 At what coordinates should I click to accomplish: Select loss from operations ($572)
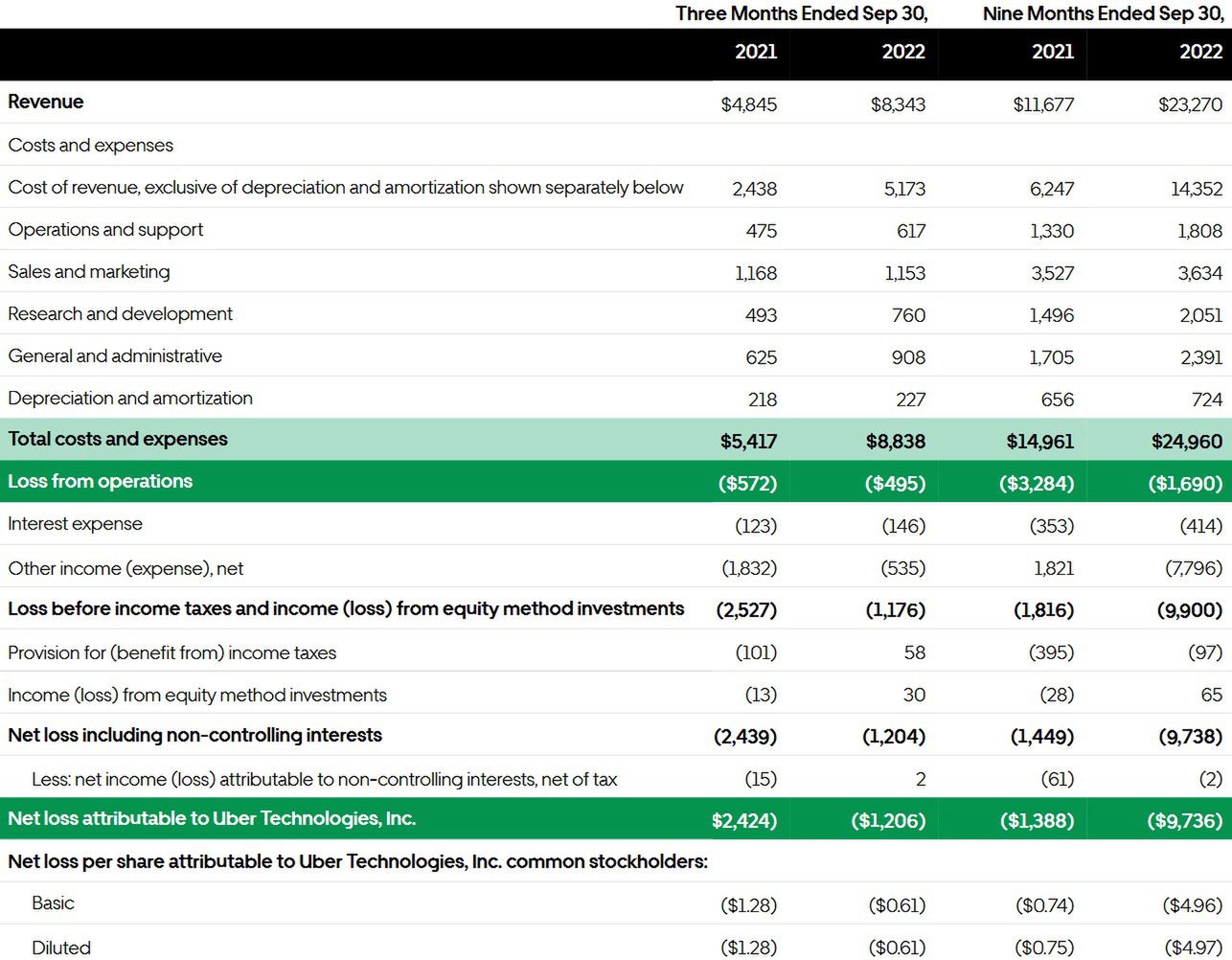pos(748,484)
